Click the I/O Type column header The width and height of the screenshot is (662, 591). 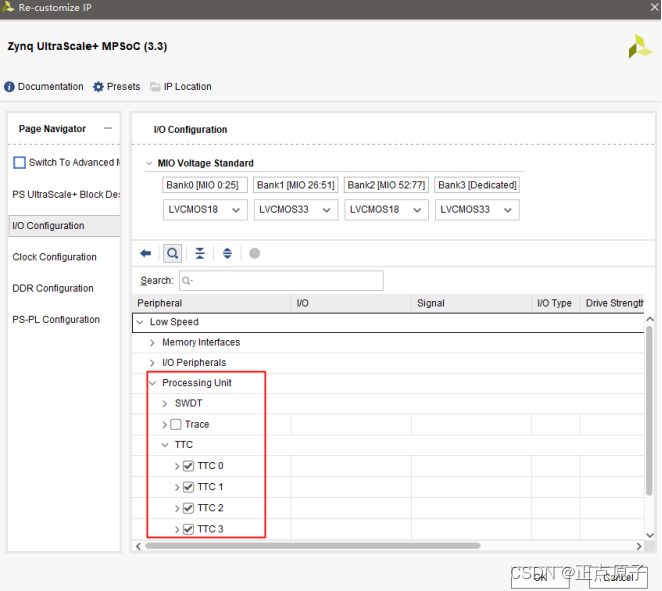(556, 303)
